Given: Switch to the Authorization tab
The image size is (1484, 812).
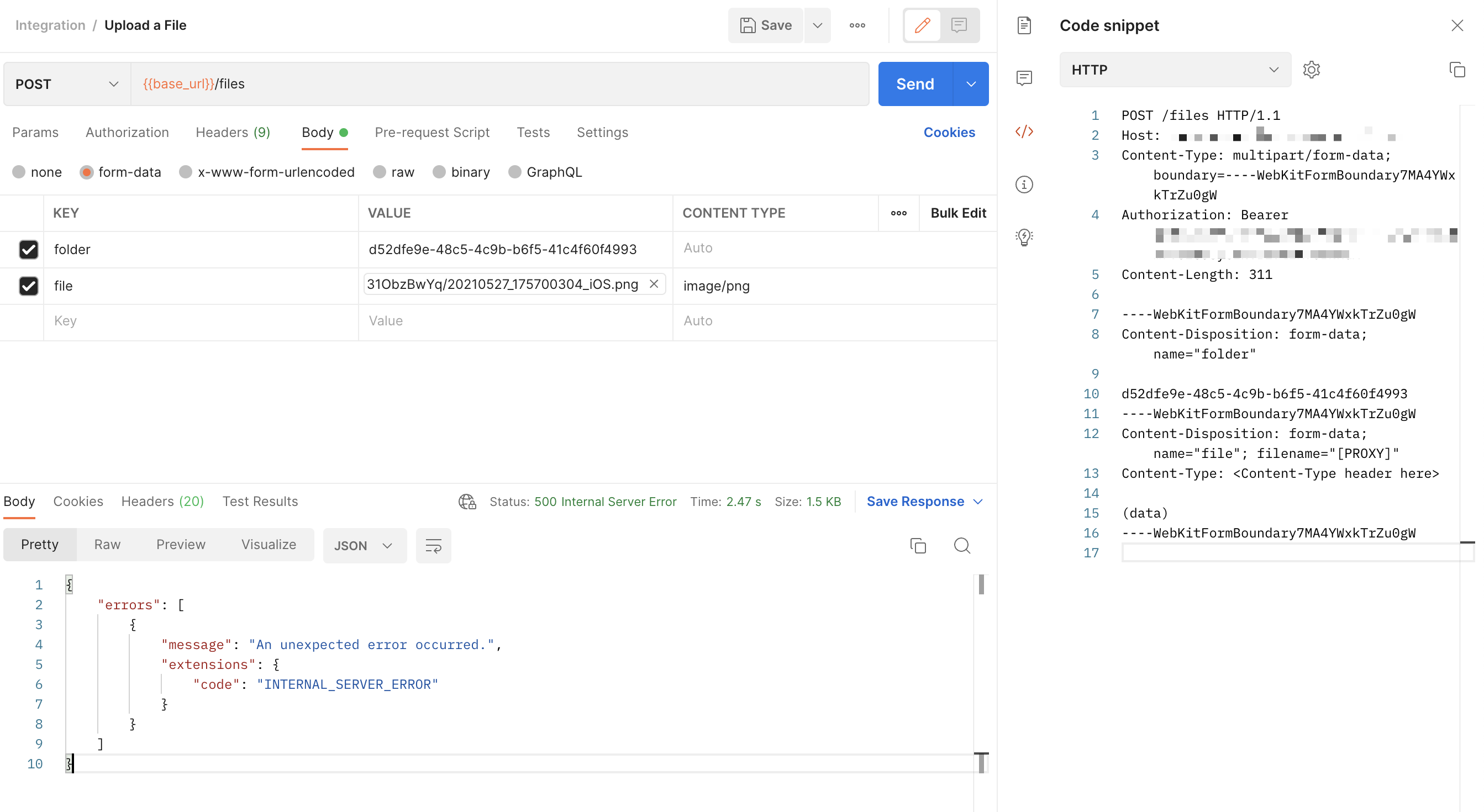Looking at the screenshot, I should tap(126, 132).
